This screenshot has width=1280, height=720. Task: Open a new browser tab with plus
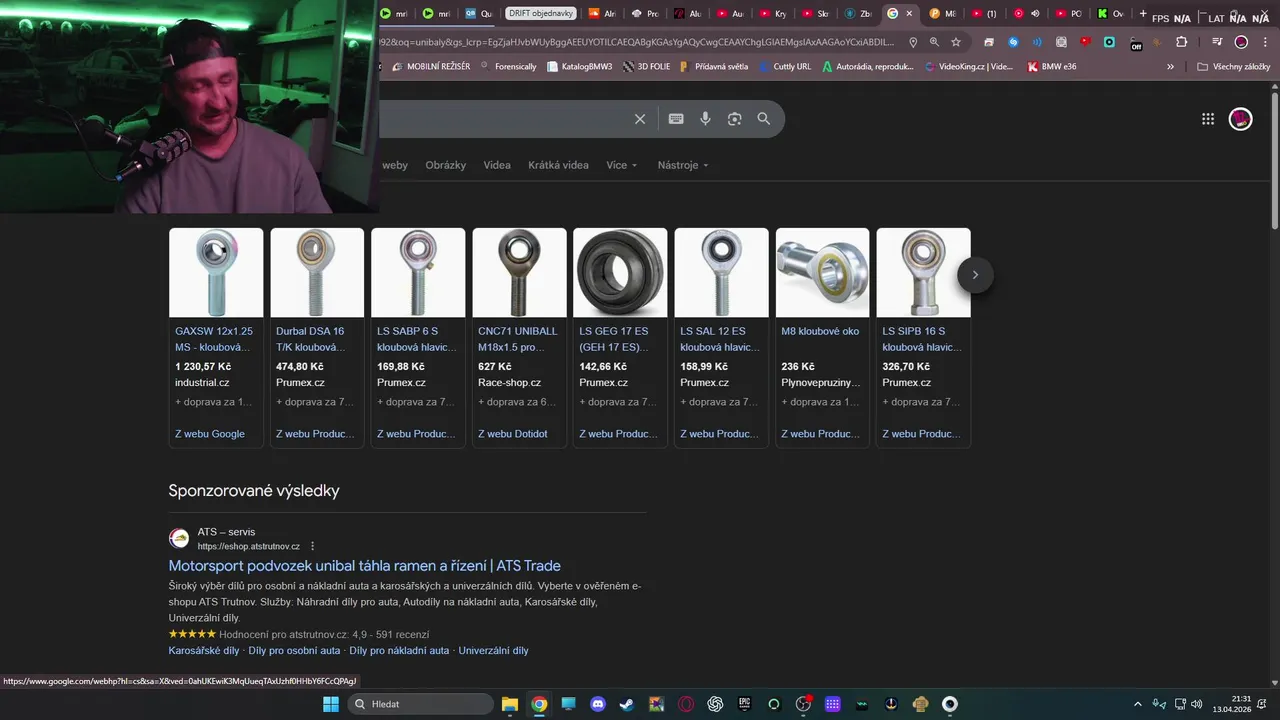coord(1143,14)
